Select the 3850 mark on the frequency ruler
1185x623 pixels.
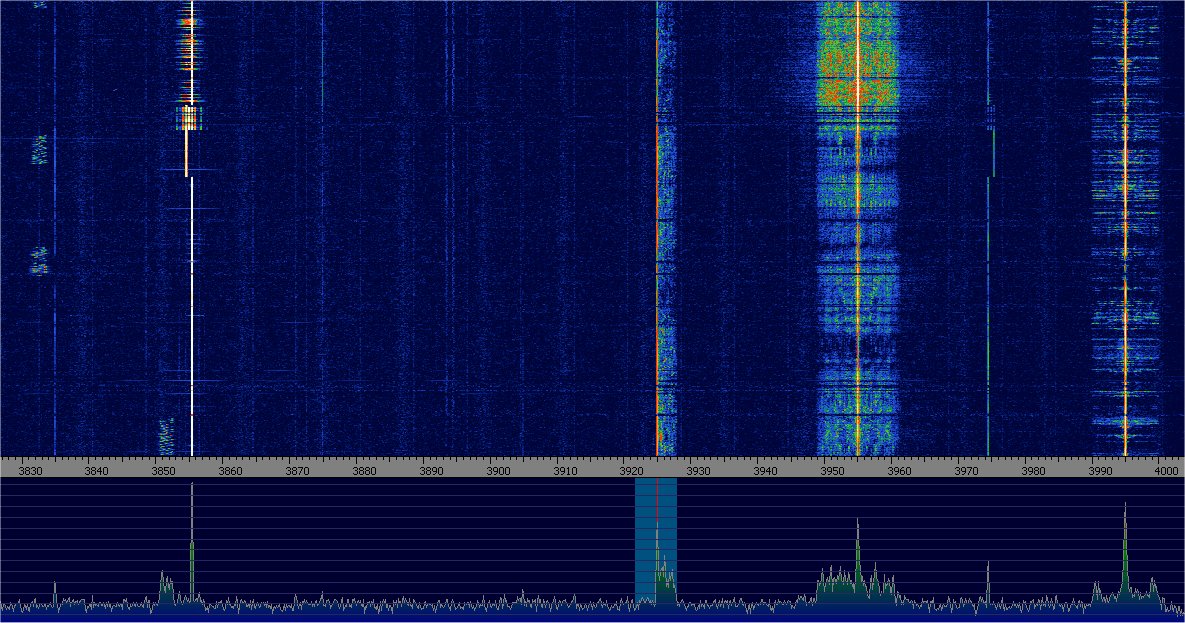pos(163,471)
